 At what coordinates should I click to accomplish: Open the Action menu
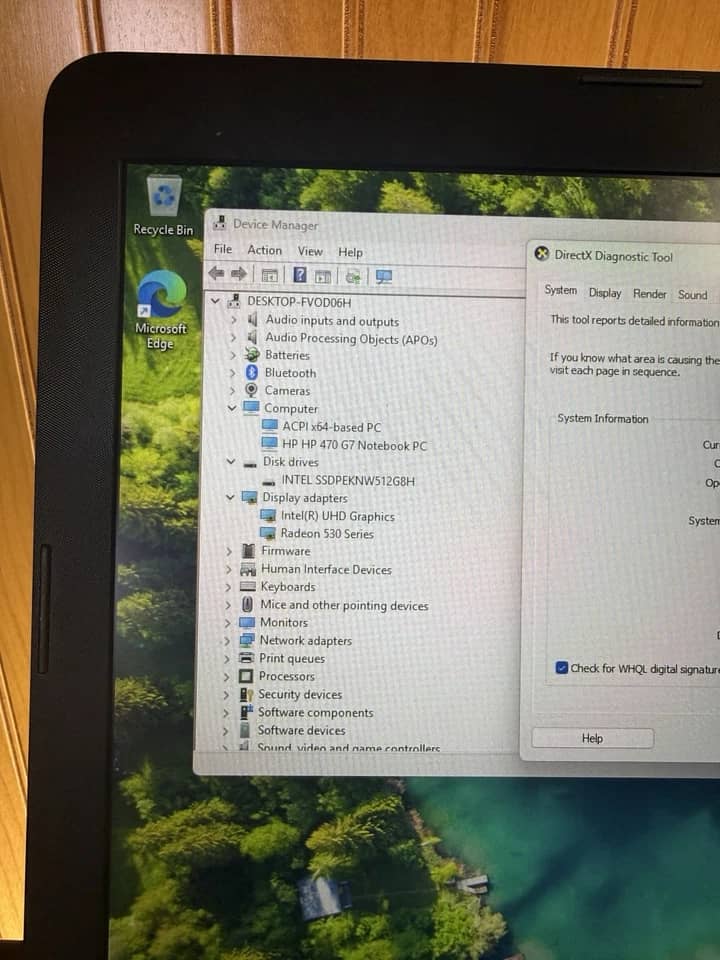pyautogui.click(x=264, y=250)
